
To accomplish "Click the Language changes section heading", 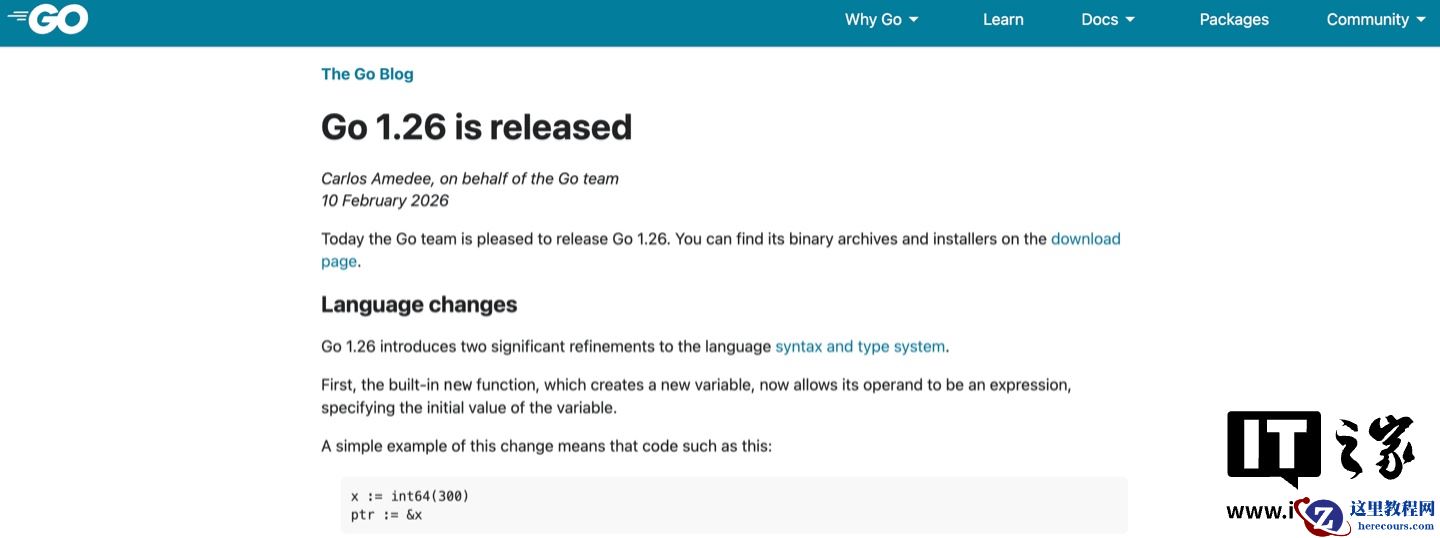I will (419, 304).
